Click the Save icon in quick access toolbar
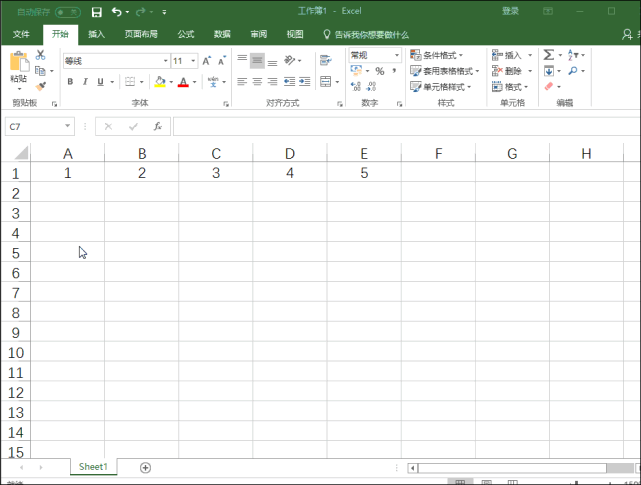The height and width of the screenshot is (485, 641). point(96,12)
